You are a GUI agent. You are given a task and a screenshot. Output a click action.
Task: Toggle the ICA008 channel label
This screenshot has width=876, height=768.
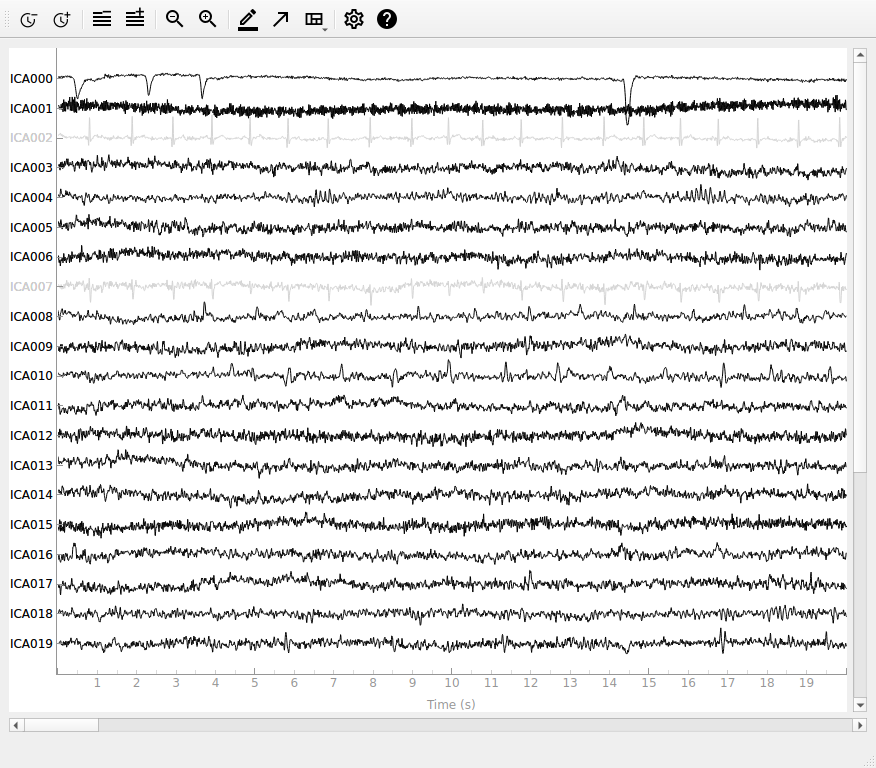31,317
